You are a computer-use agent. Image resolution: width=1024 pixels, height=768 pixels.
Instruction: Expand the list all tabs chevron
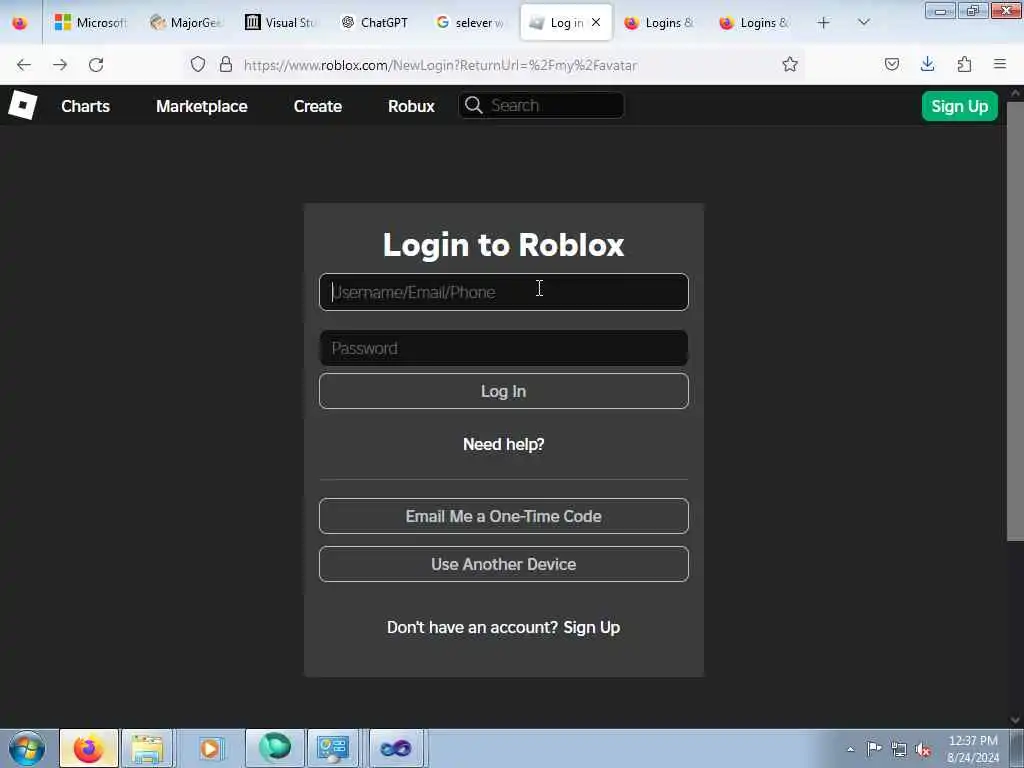point(863,23)
